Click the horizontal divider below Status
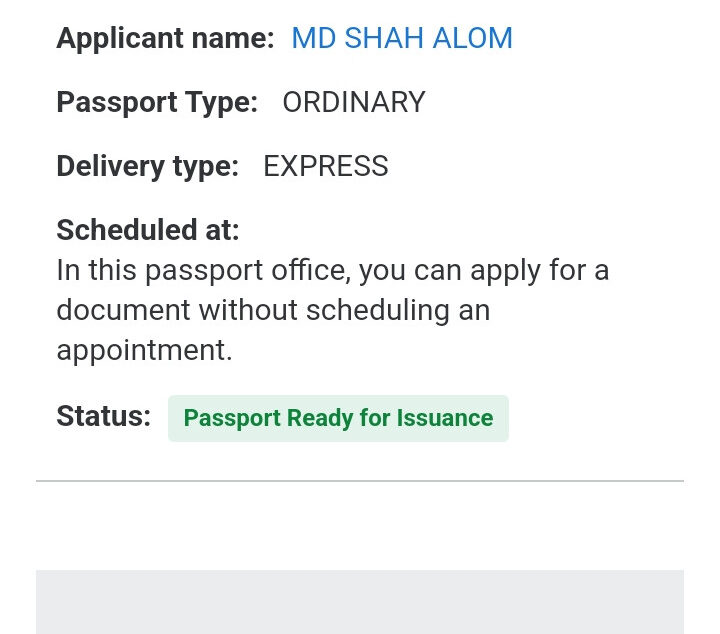Image resolution: width=720 pixels, height=634 pixels. click(x=360, y=481)
